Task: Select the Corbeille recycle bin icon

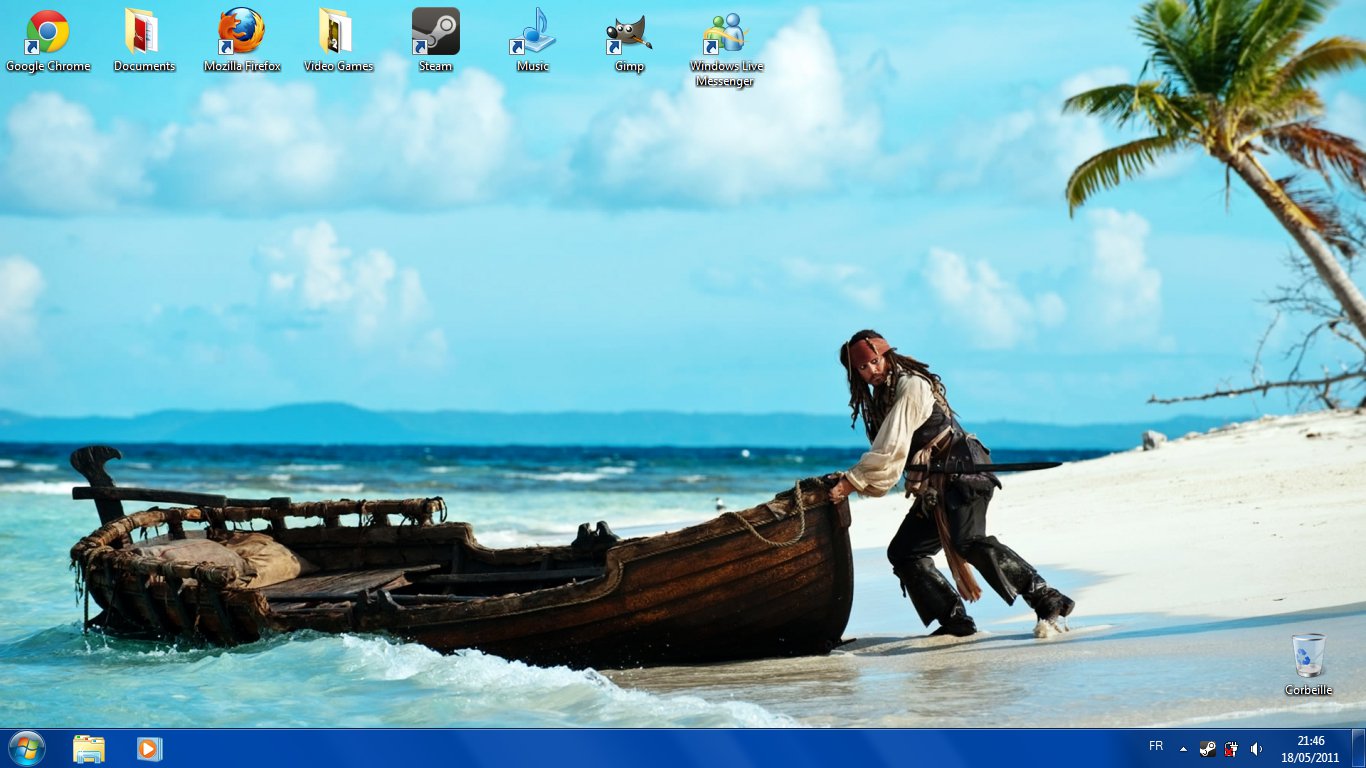Action: tap(1308, 664)
